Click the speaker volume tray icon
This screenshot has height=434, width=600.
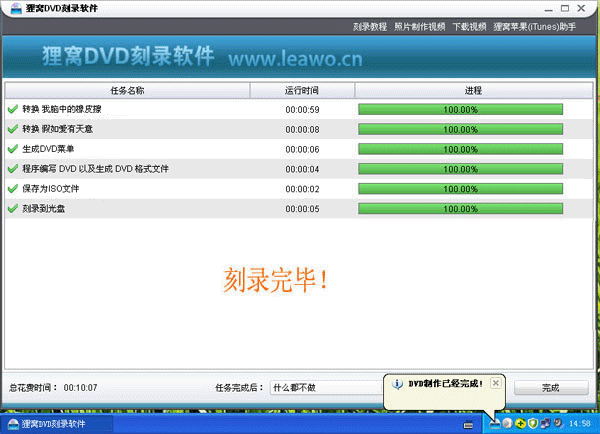558,423
